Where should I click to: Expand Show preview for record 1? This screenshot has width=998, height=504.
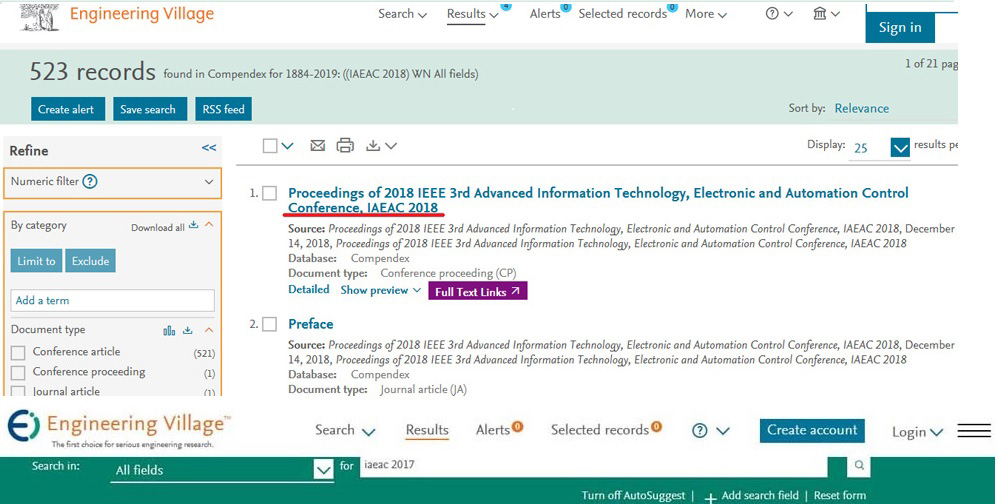[381, 290]
